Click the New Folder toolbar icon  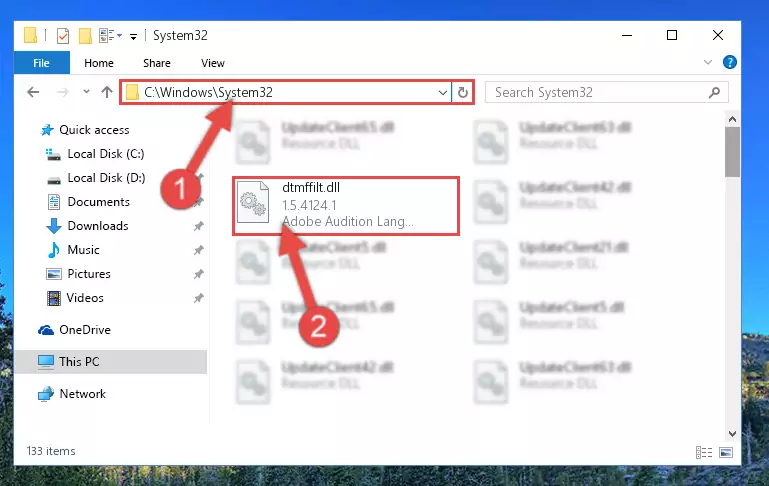(x=85, y=36)
